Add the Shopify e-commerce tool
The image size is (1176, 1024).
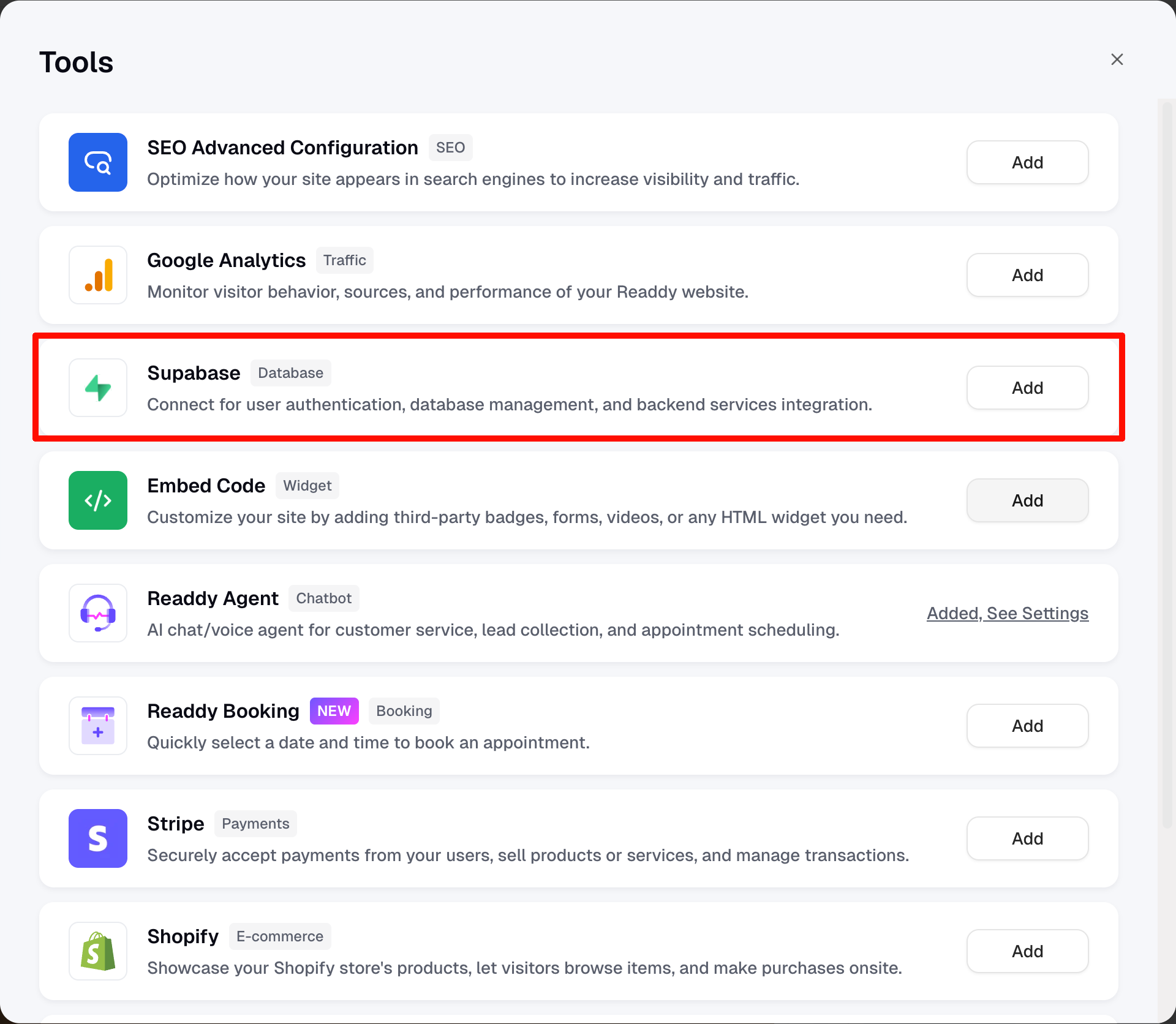coord(1027,951)
